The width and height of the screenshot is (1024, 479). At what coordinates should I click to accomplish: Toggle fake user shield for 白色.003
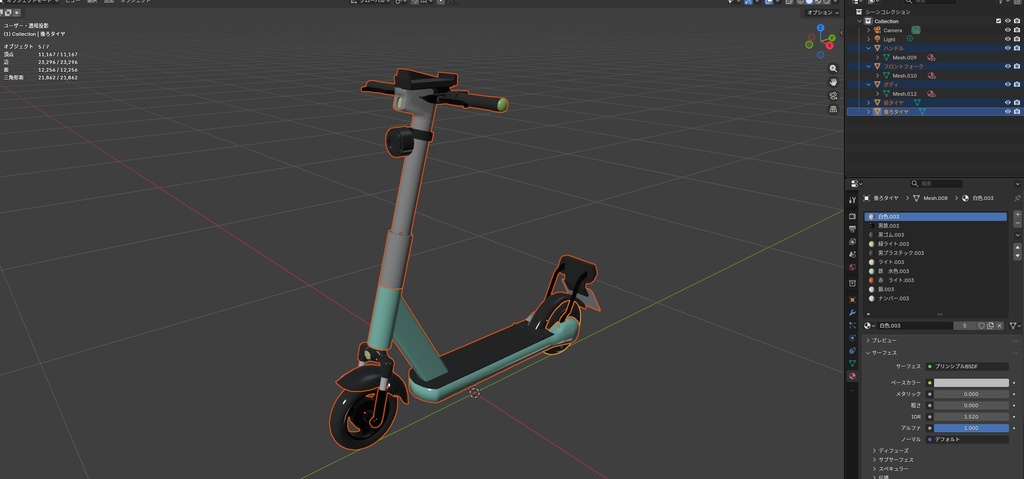tap(981, 325)
